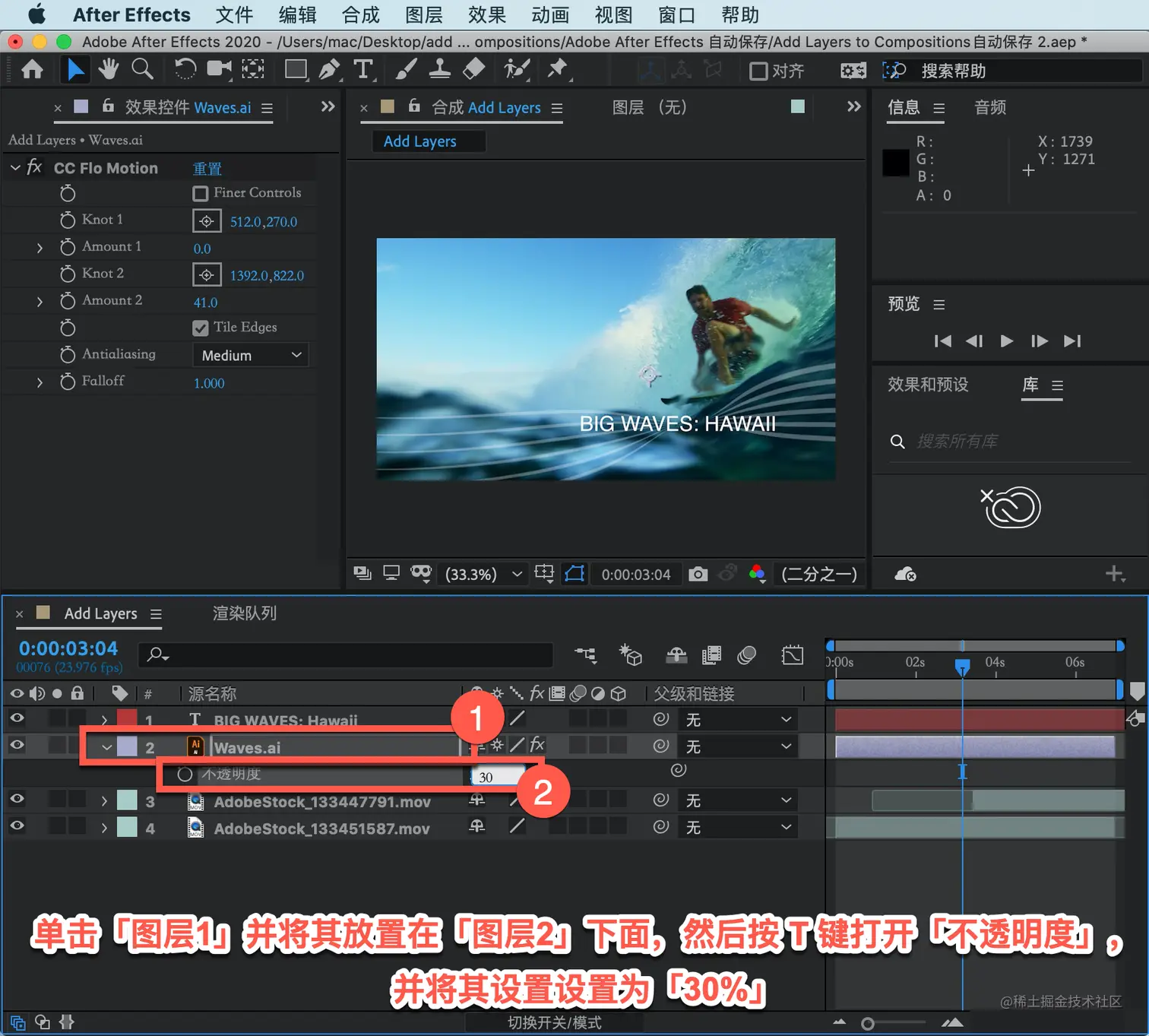
Task: Open the composition mini-flowchart icon
Action: [585, 654]
